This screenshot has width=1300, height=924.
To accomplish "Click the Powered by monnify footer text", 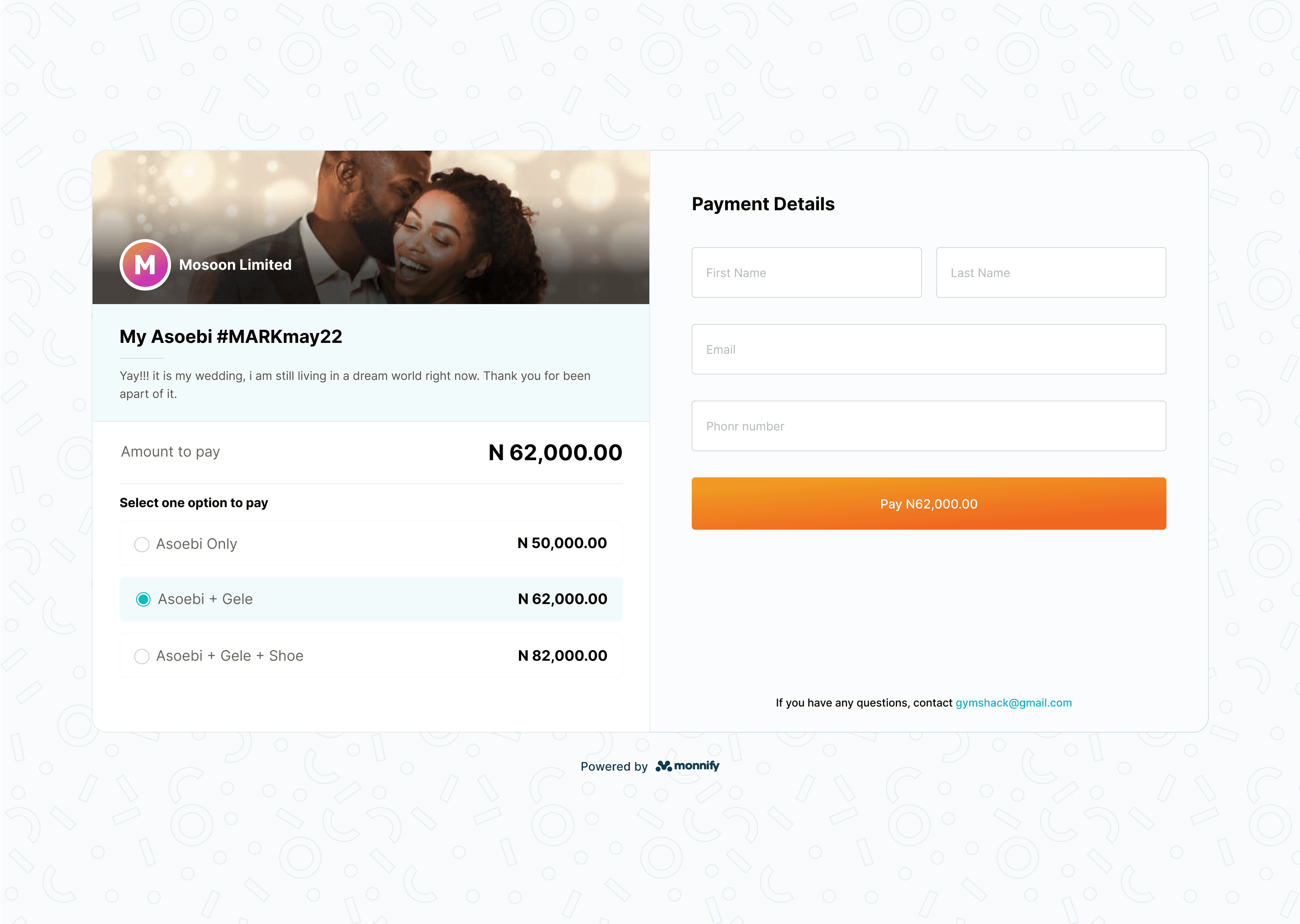I will point(650,766).
